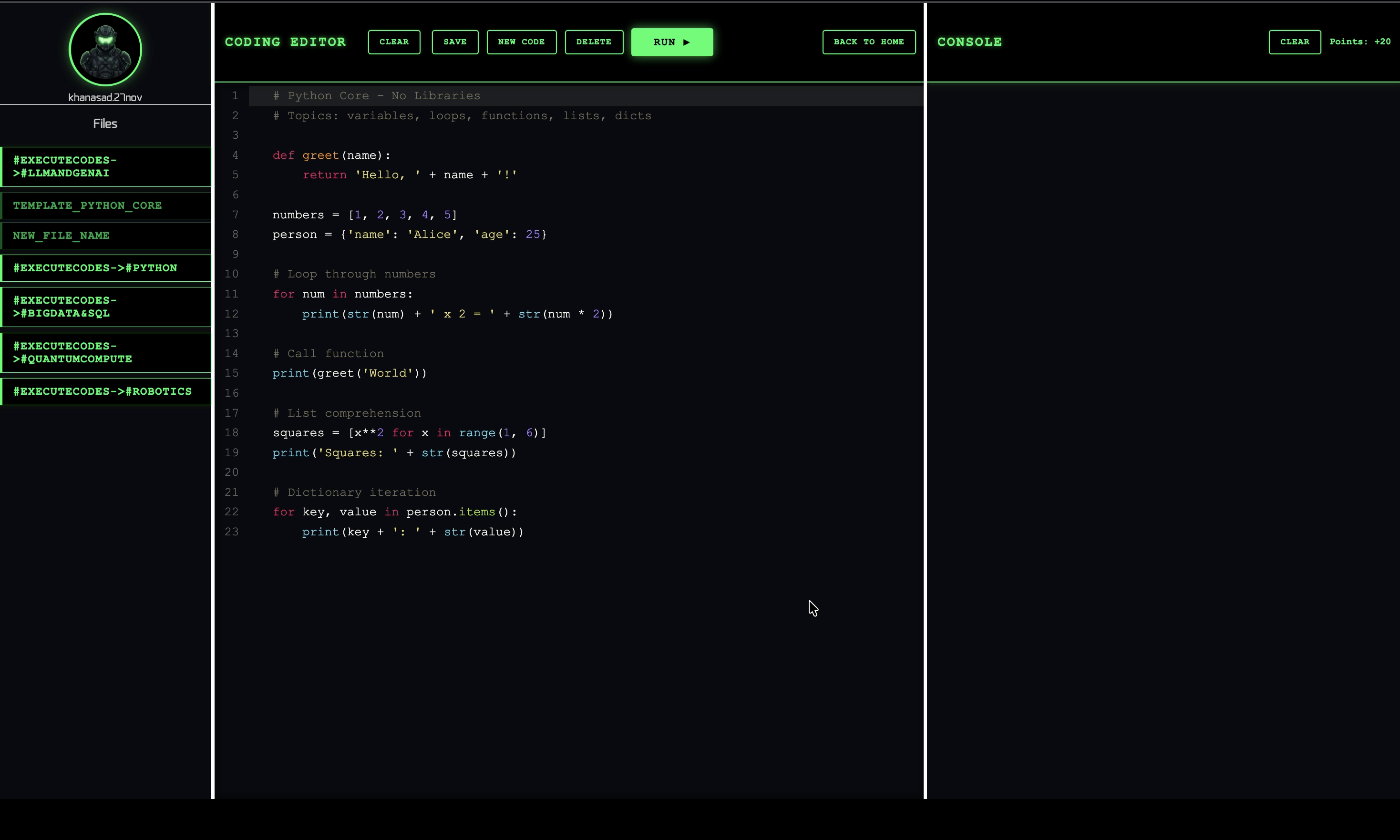Open the #EXECUTECODES->#QUANTUMCOMPUTE folder
Viewport: 1400px width, 840px height.
[106, 353]
